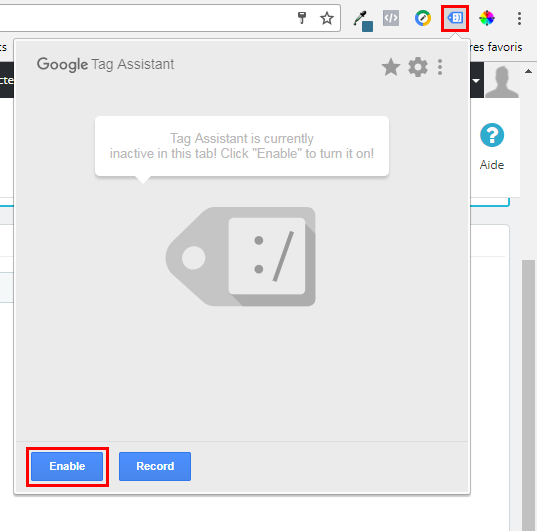Click the Tag Assistant star icon

pyautogui.click(x=391, y=67)
